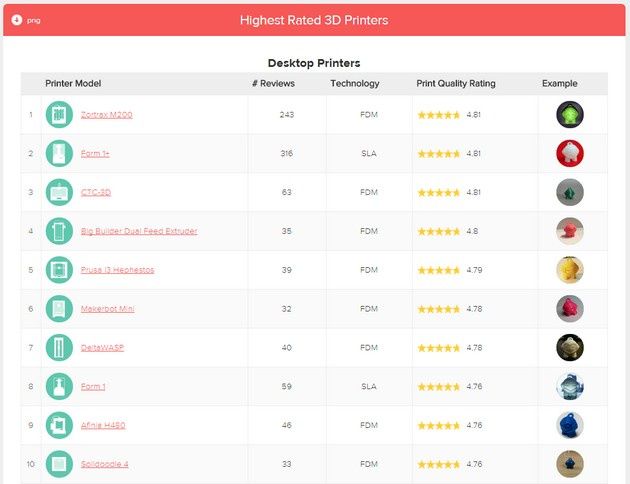View the Afinia H480 example print thumbnail
The height and width of the screenshot is (484, 630).
[x=570, y=425]
